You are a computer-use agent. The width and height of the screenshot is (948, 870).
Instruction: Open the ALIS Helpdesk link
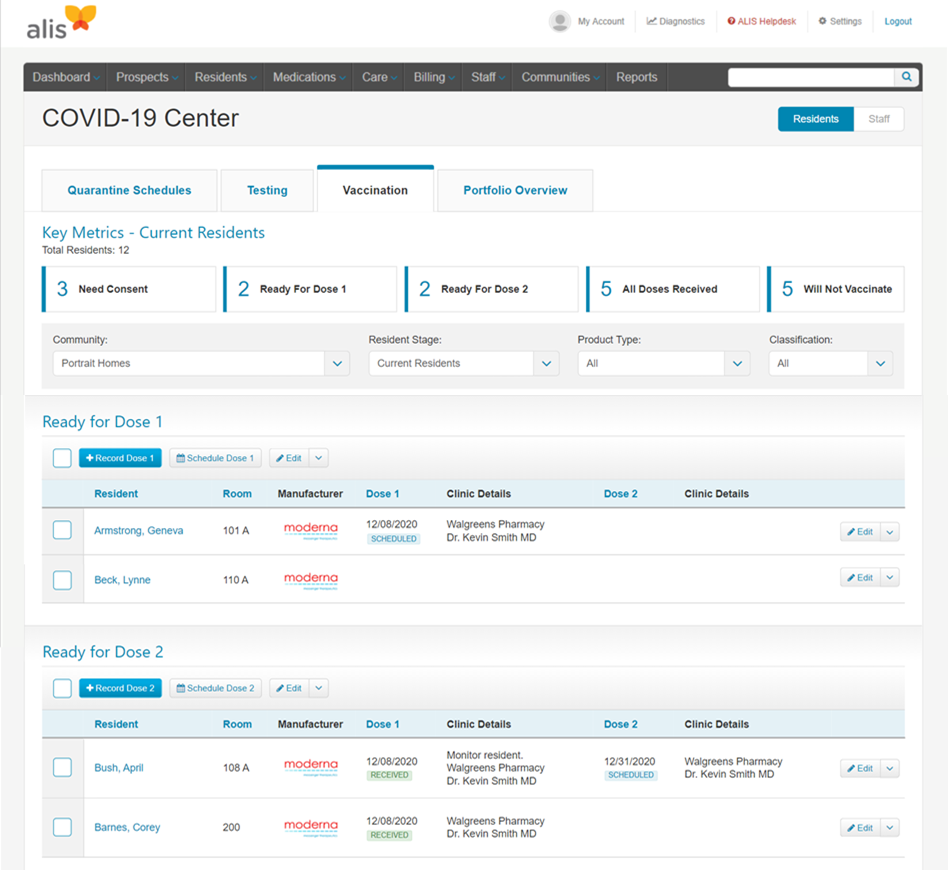click(x=762, y=21)
